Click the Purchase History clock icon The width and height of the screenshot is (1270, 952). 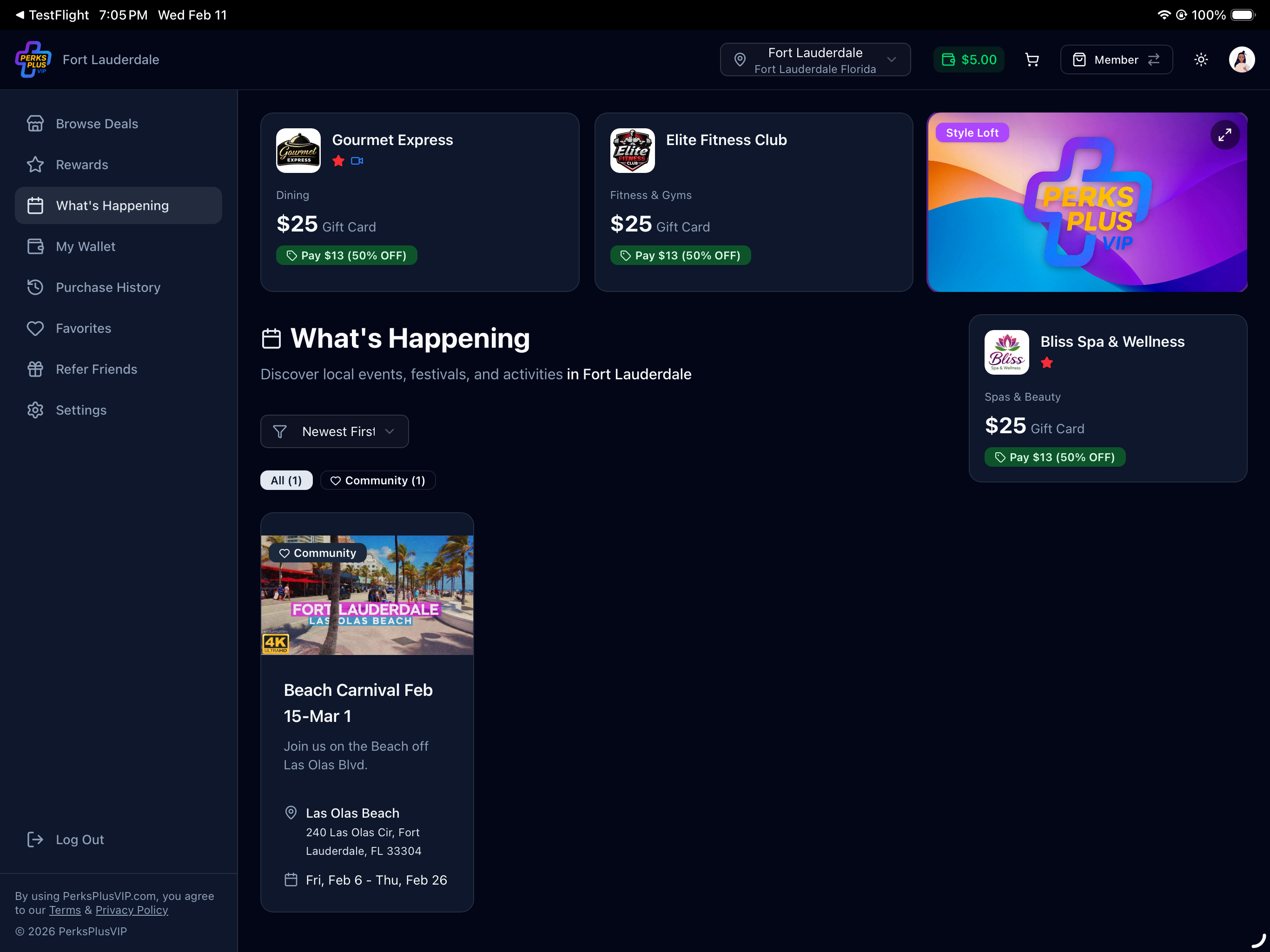(35, 287)
